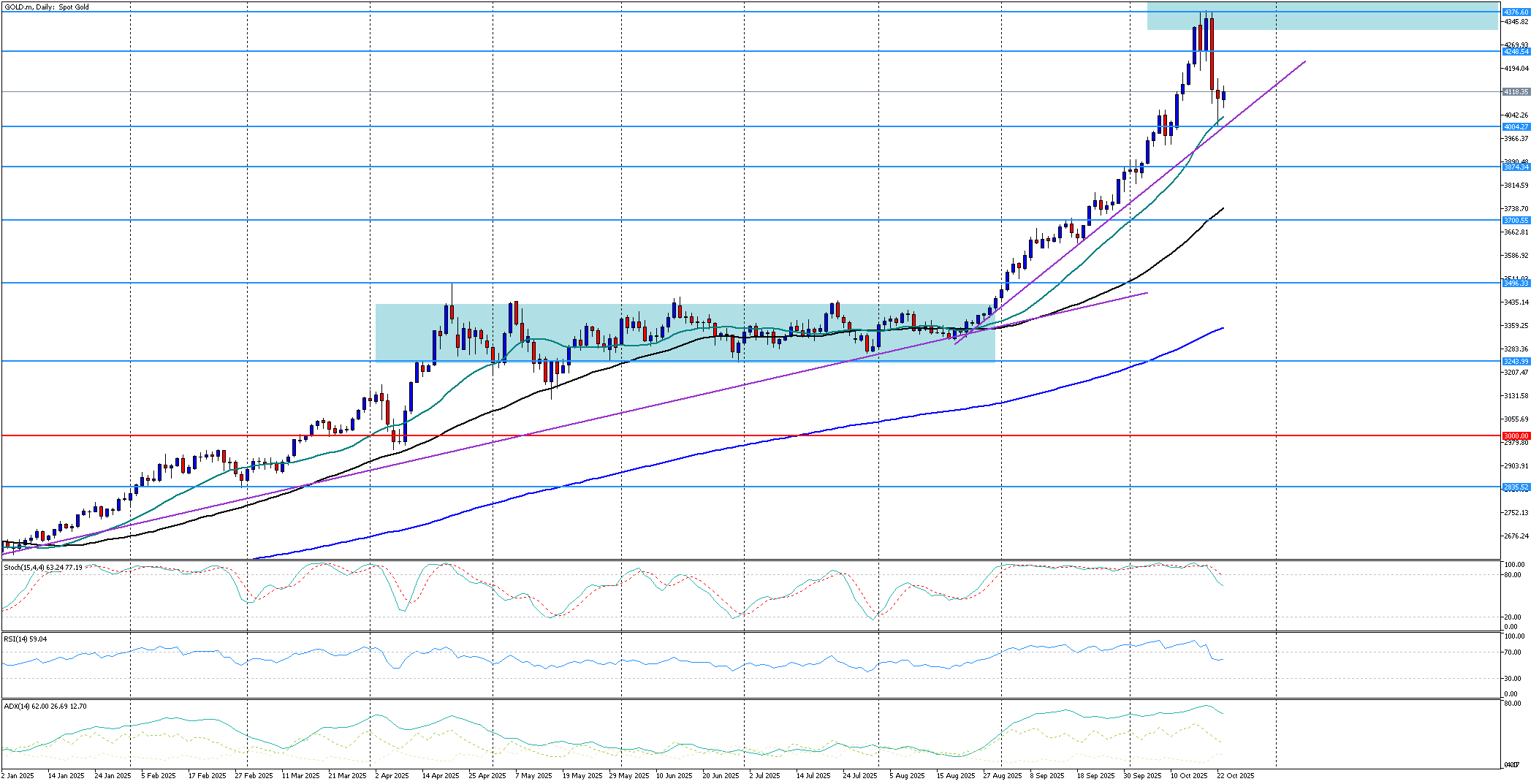The image size is (1539, 784).
Task: Click the gray 4118.35 current price tag
Action: [x=1513, y=91]
